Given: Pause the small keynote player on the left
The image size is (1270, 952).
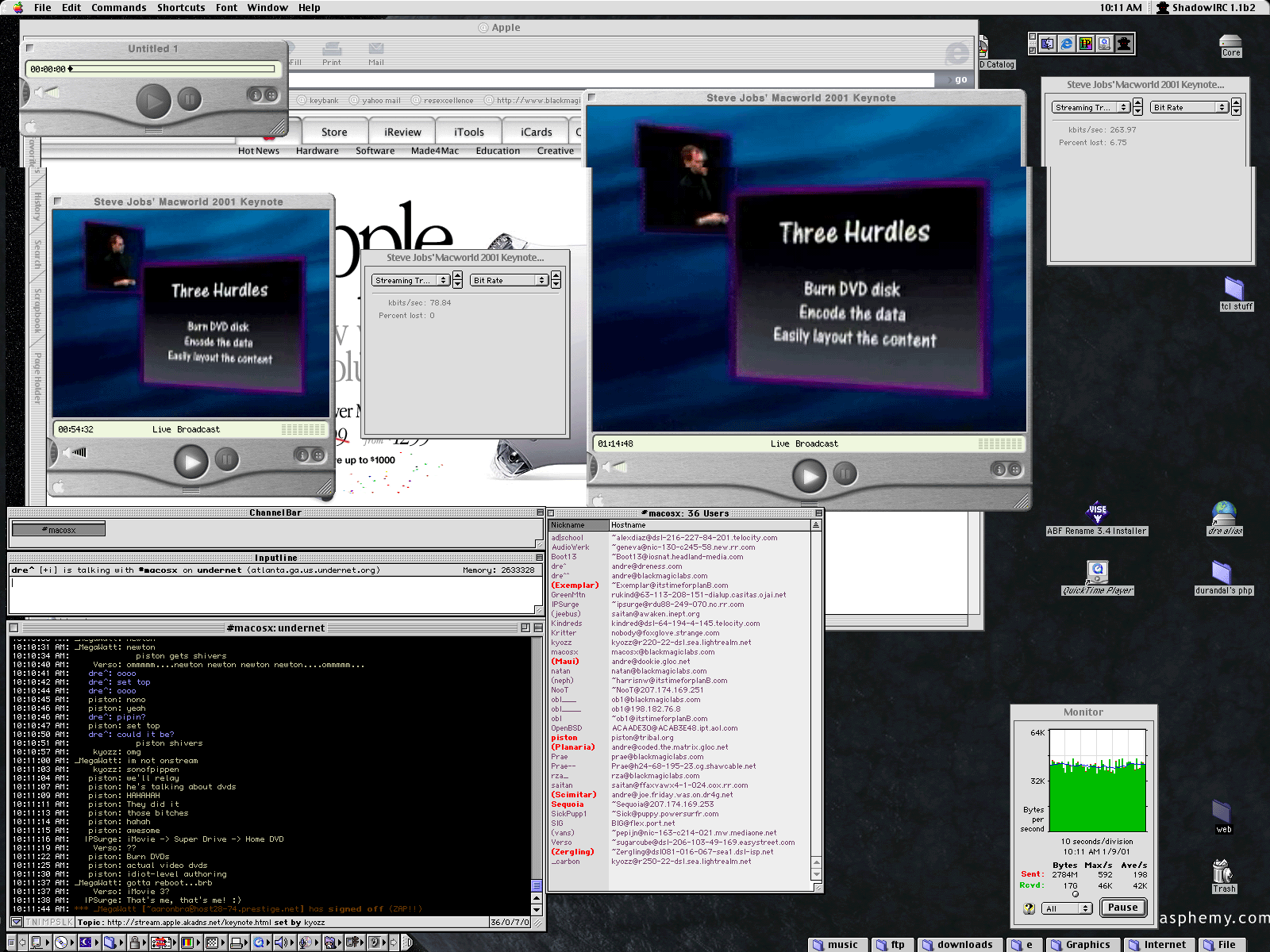Looking at the screenshot, I should tap(227, 459).
